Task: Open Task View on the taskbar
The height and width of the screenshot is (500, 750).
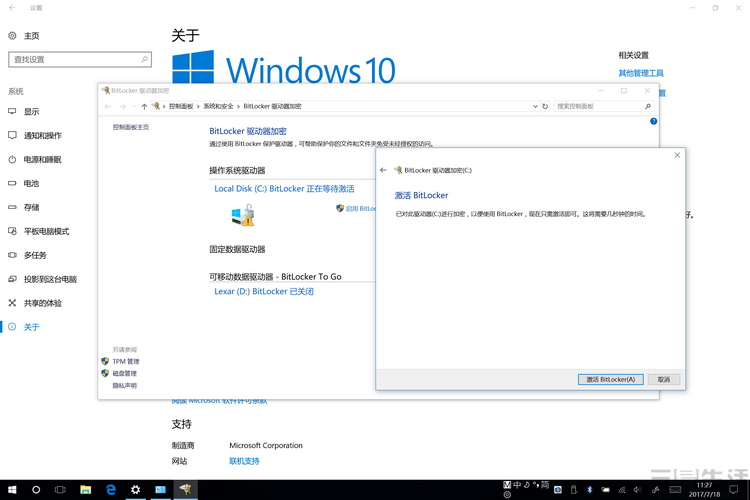Action: tap(60, 489)
